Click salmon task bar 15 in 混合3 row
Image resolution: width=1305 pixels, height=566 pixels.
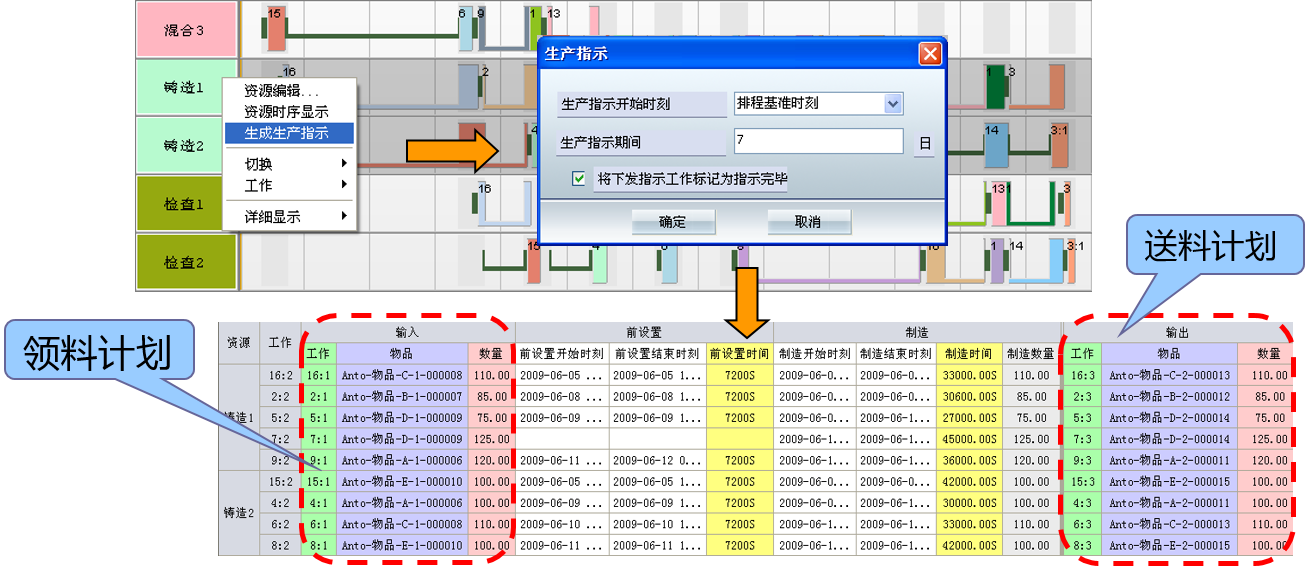click(x=275, y=31)
